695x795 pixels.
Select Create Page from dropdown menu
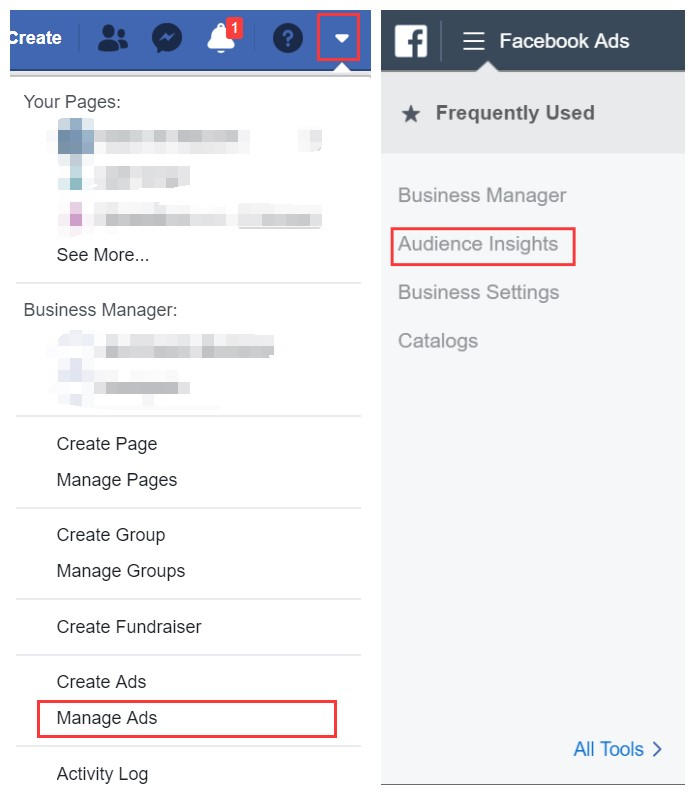tap(107, 444)
